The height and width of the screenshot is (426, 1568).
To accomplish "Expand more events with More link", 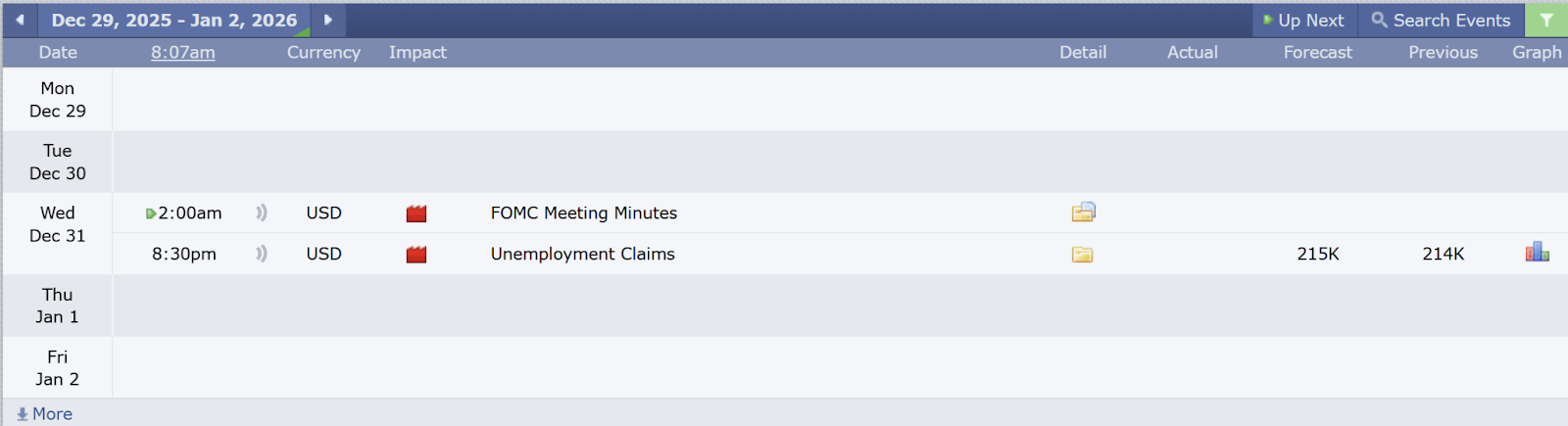I will pyautogui.click(x=45, y=414).
